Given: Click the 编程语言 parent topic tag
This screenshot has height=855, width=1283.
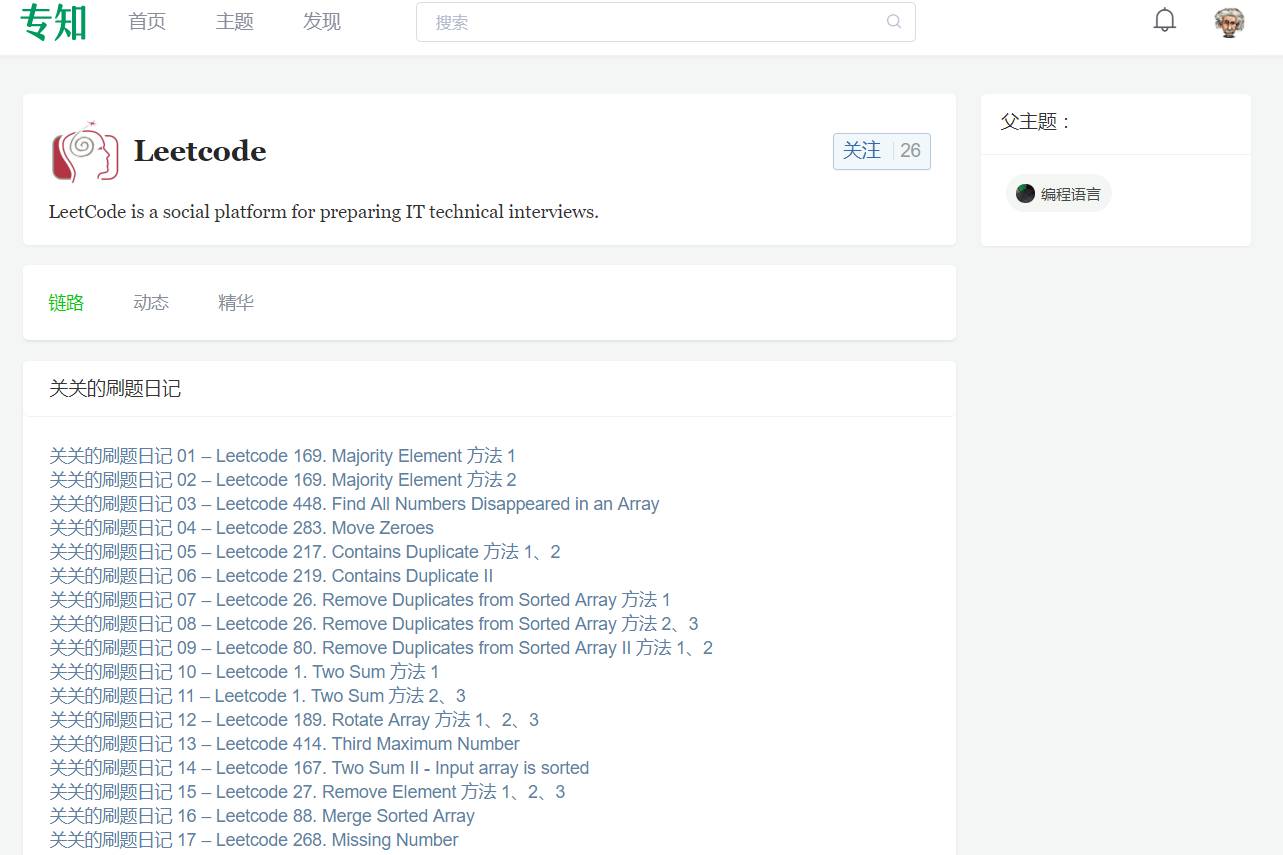Looking at the screenshot, I should click(1058, 194).
